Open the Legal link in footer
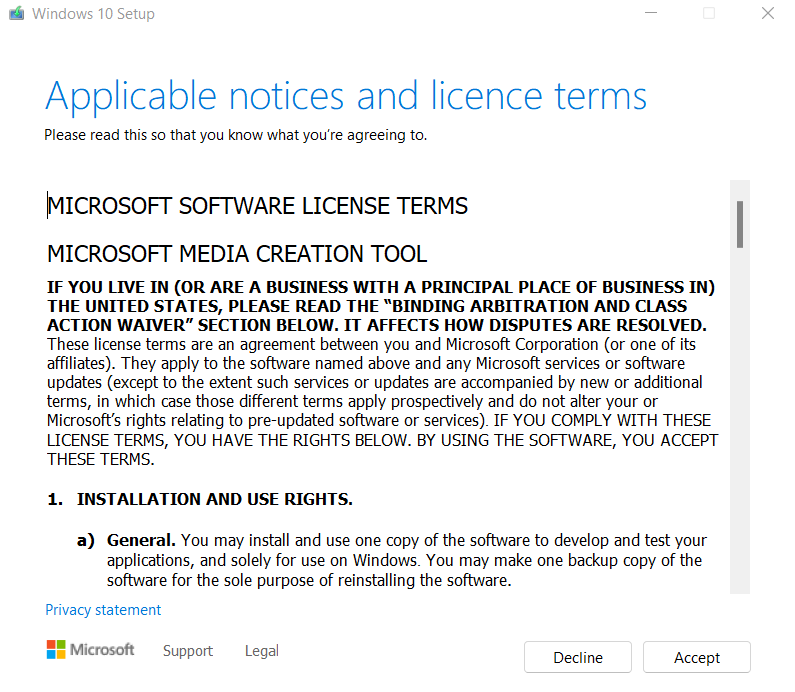 coord(262,651)
